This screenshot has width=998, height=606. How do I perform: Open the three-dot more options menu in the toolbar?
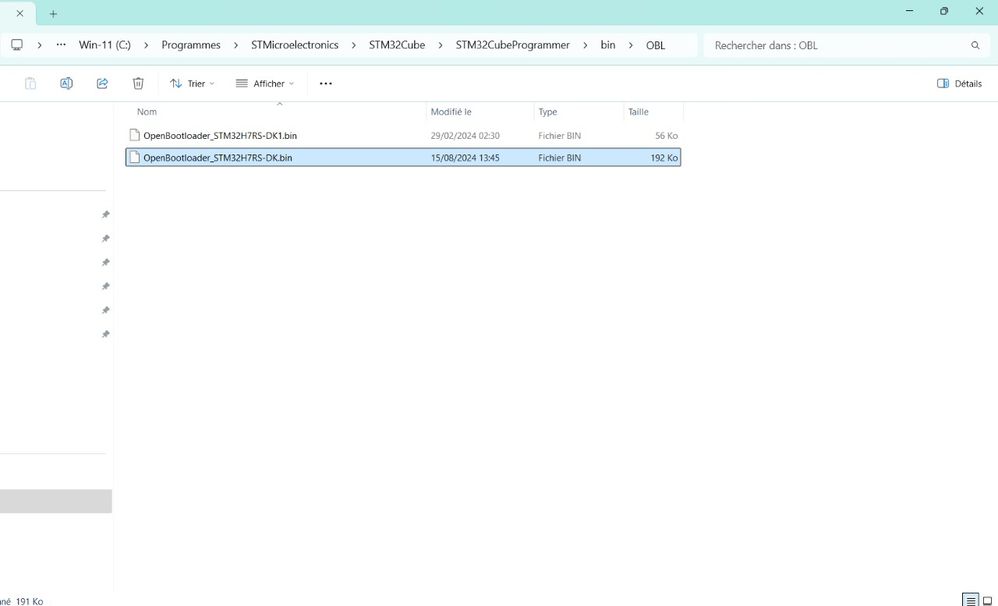(x=325, y=83)
